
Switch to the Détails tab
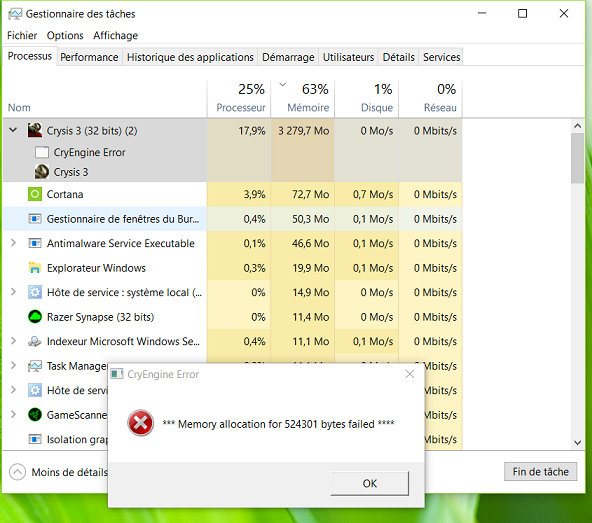coord(398,57)
